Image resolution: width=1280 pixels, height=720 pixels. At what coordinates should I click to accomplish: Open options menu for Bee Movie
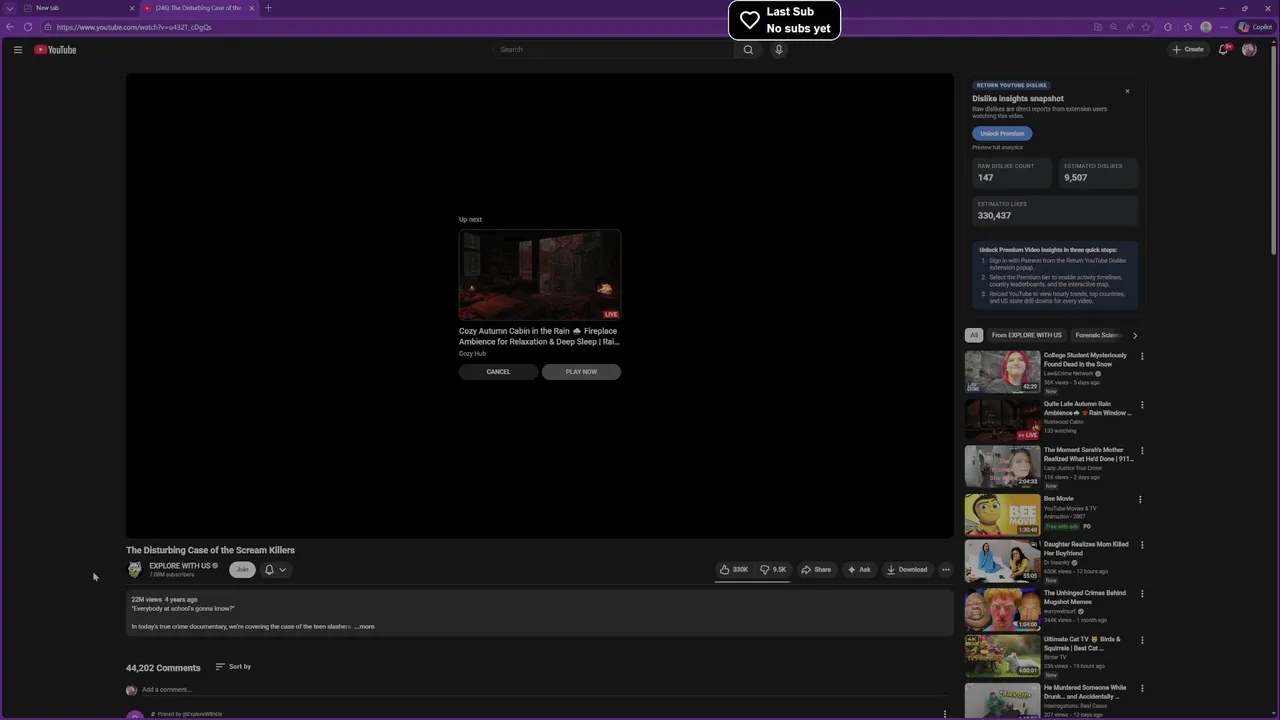pyautogui.click(x=1142, y=500)
